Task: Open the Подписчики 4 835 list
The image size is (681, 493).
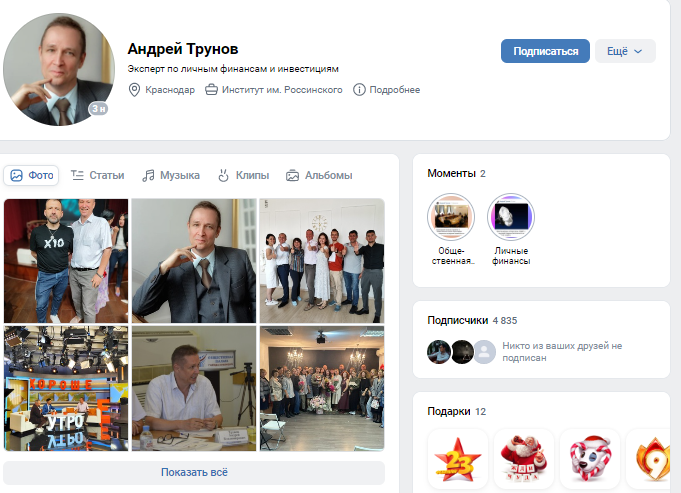Action: coord(472,321)
